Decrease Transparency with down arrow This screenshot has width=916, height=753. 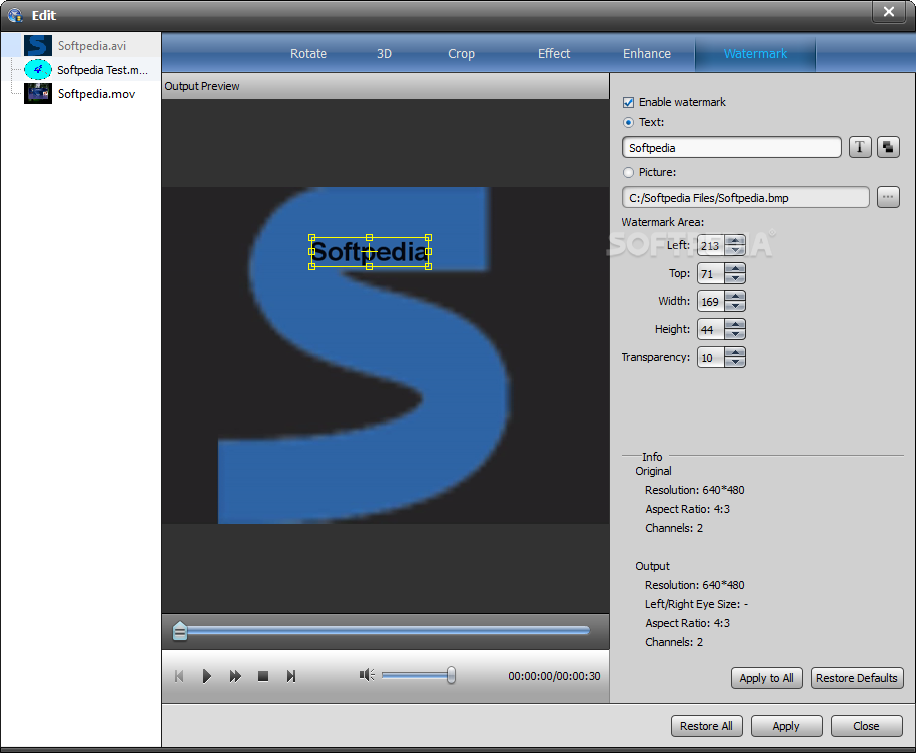735,362
